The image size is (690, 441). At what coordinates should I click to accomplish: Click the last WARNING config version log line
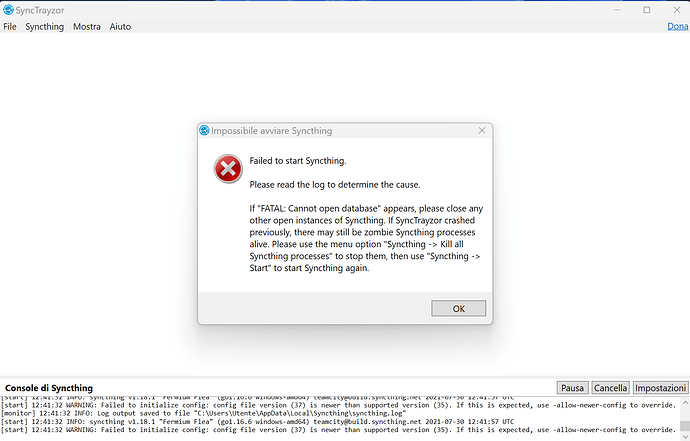click(x=338, y=430)
